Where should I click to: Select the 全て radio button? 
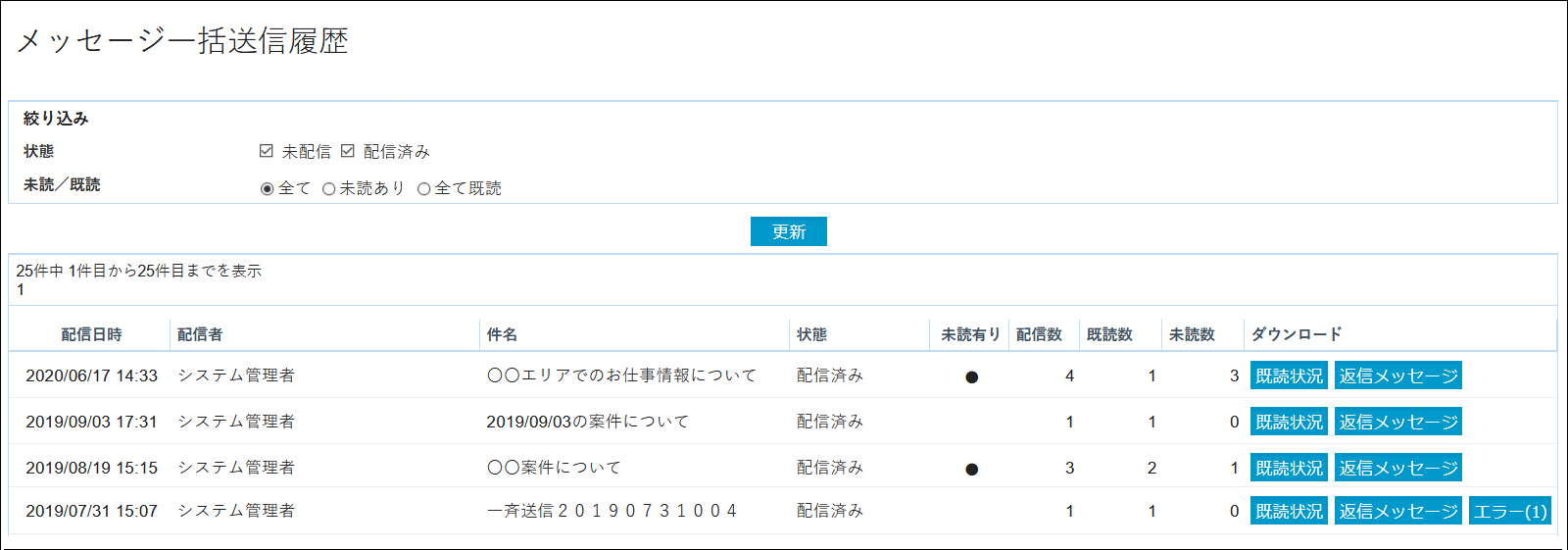[x=267, y=189]
